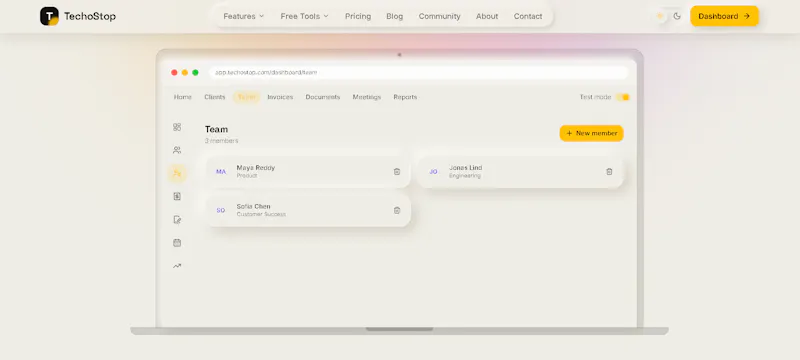This screenshot has width=800, height=360.
Task: Open the documents edit icon in sidebar
Action: click(177, 220)
